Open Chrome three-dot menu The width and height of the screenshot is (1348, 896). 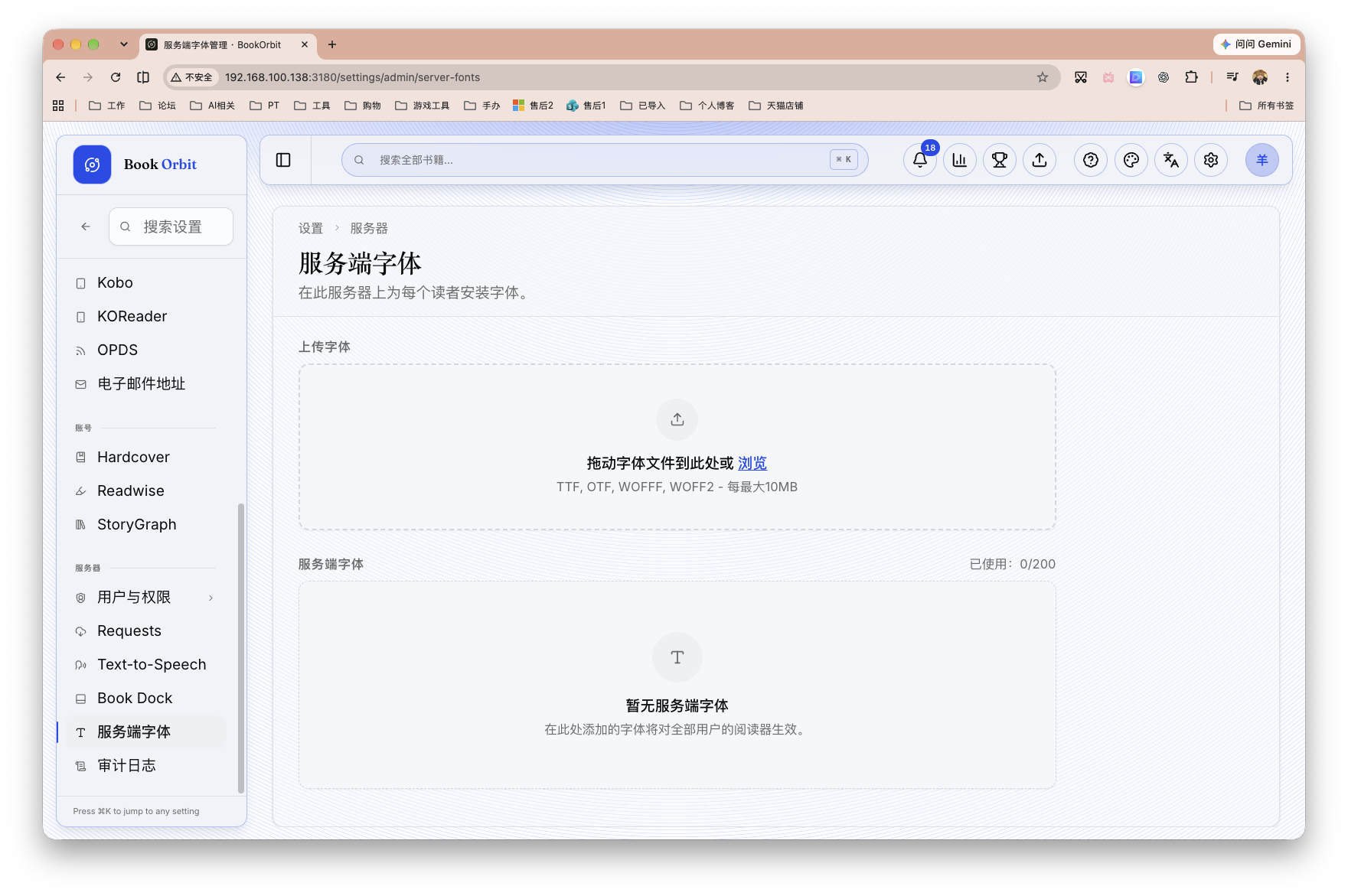coord(1288,77)
